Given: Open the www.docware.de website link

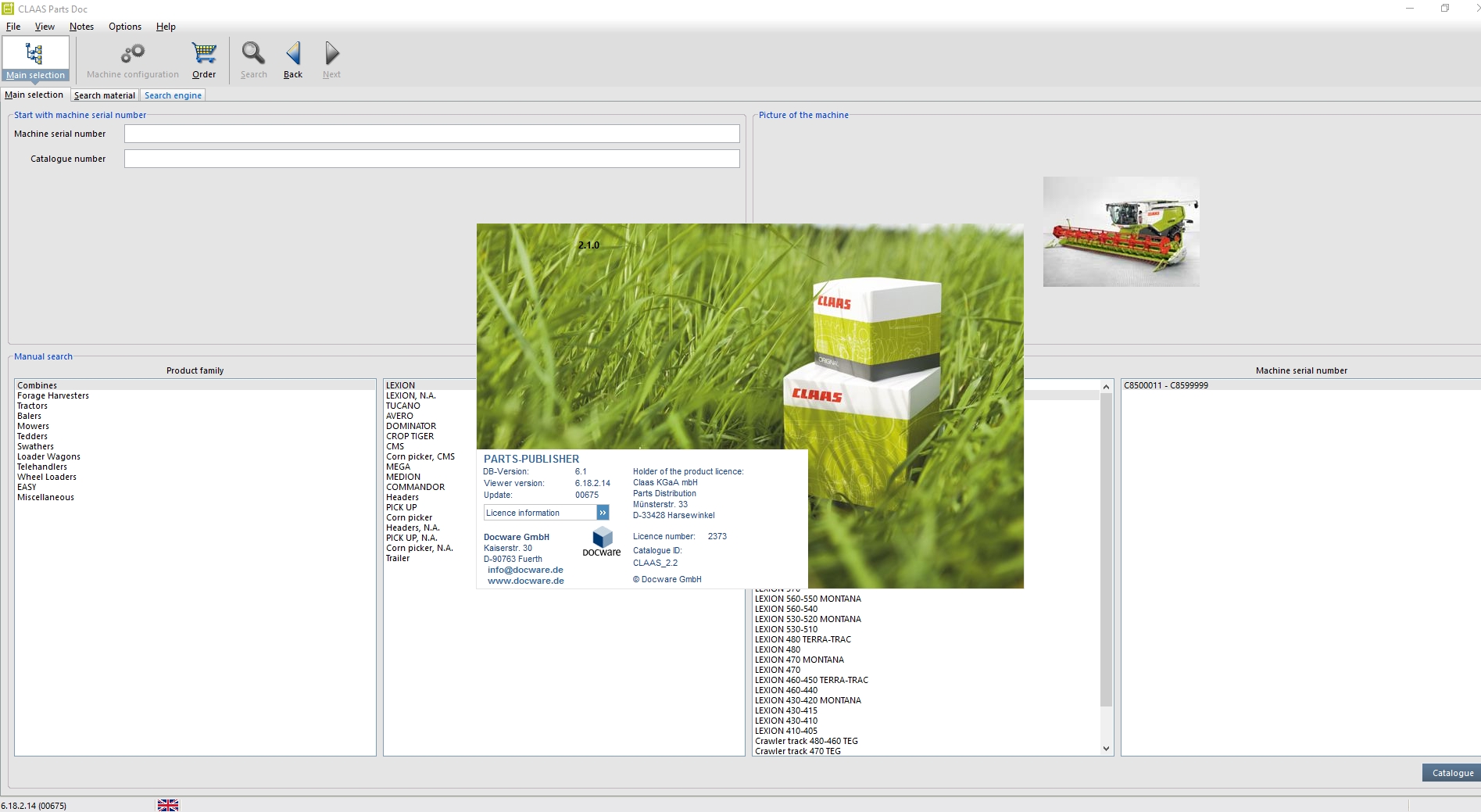Looking at the screenshot, I should pos(525,581).
